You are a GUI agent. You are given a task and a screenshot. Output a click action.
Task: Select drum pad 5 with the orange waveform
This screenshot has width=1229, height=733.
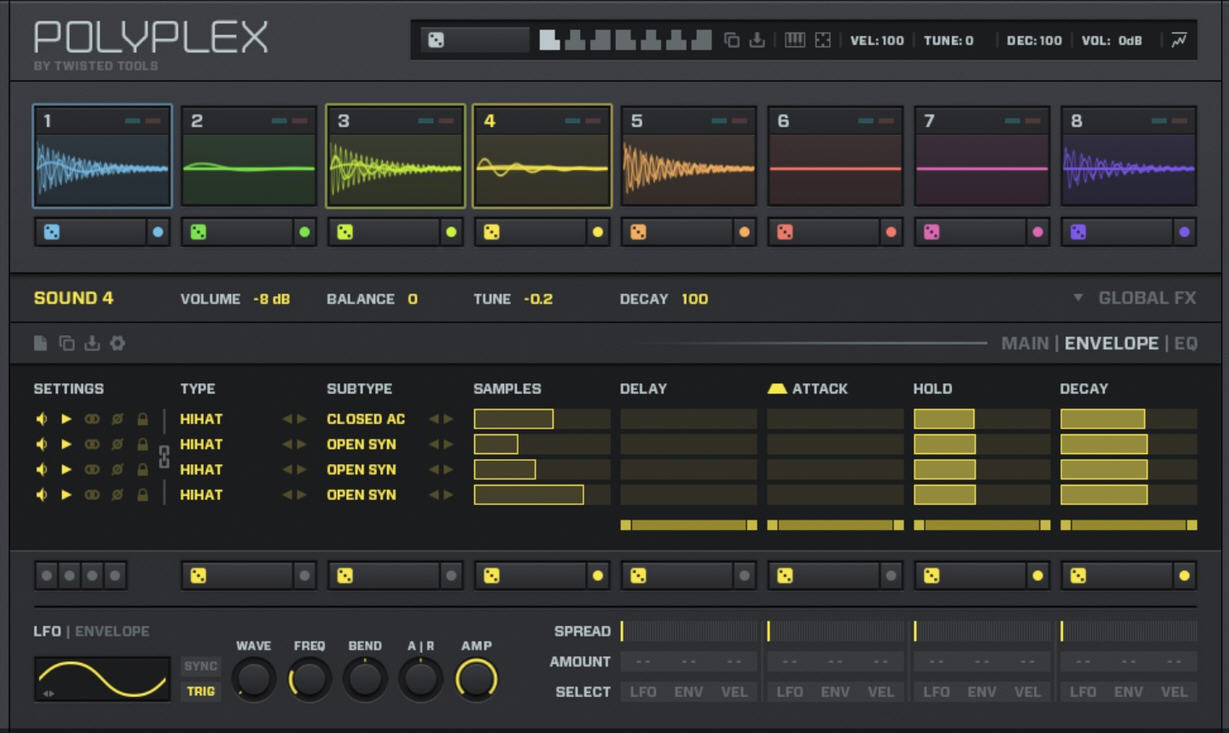(688, 155)
